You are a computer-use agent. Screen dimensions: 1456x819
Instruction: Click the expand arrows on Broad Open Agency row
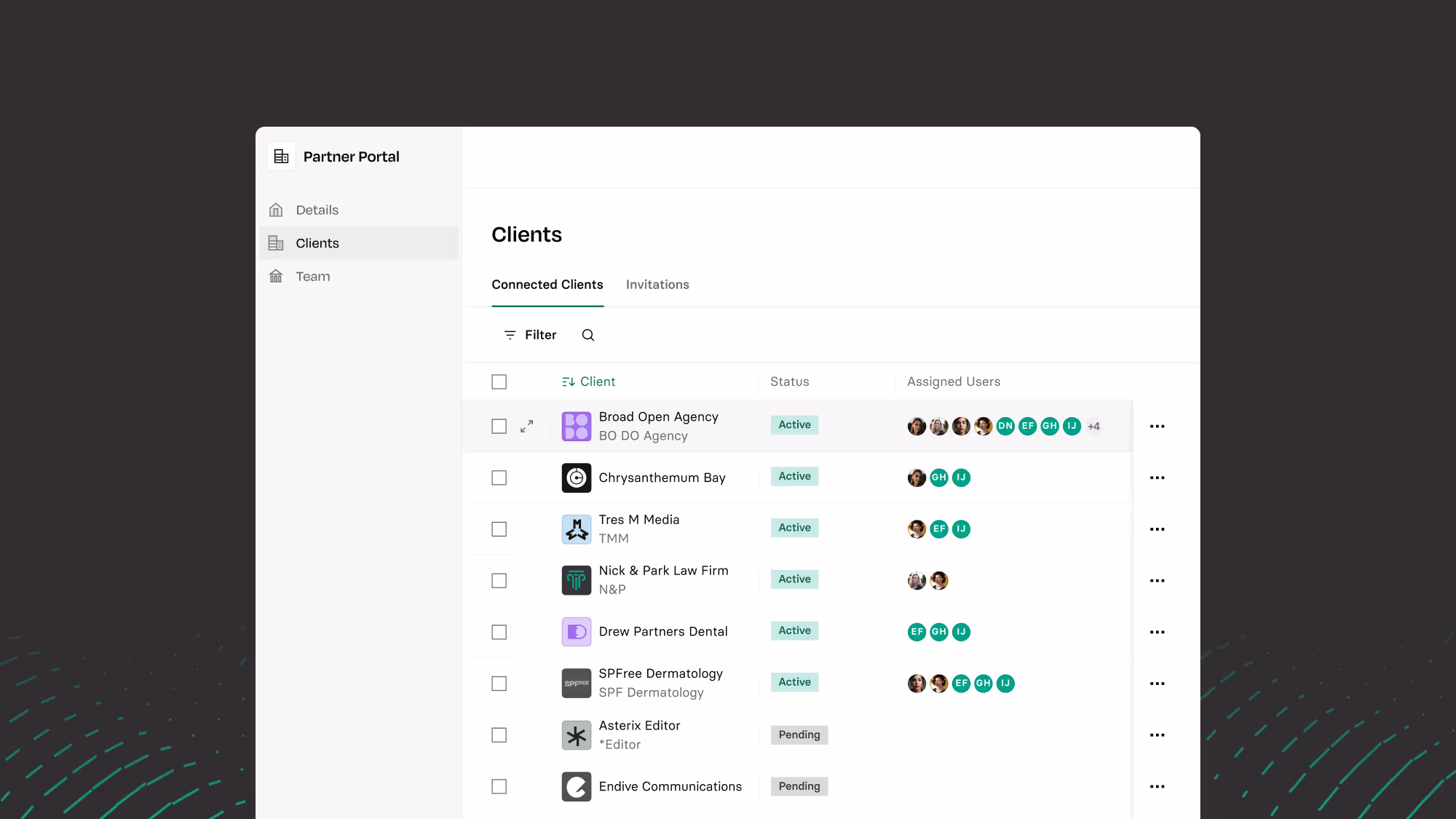click(x=527, y=426)
